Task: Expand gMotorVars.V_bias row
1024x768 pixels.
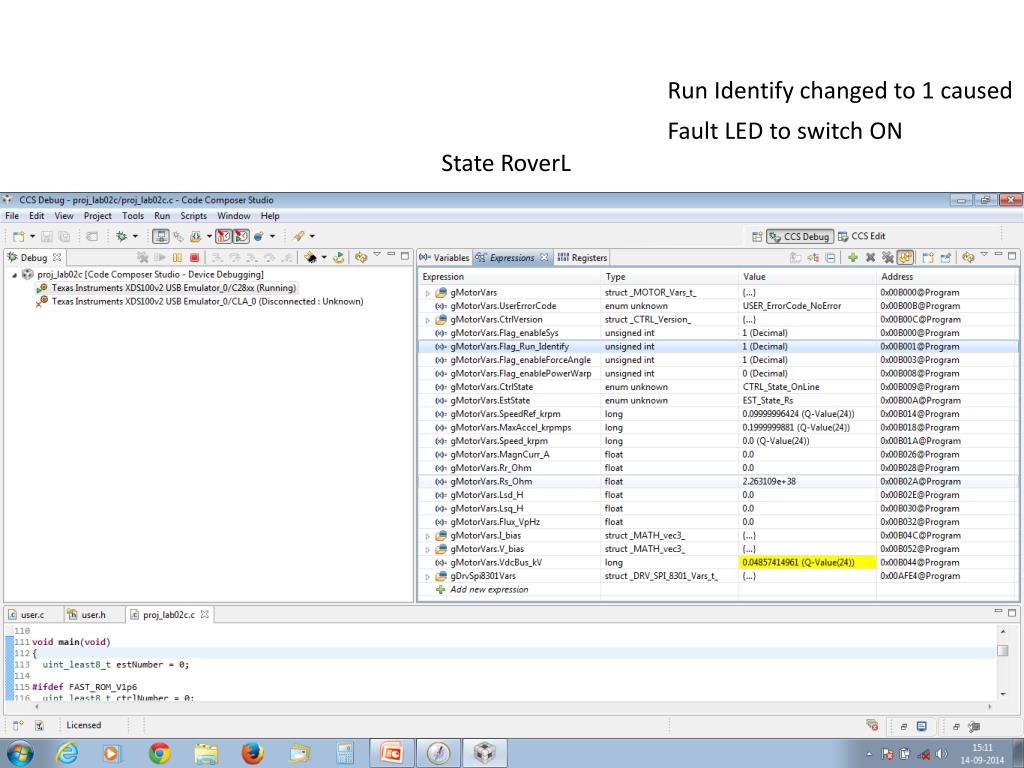Action: [428, 550]
